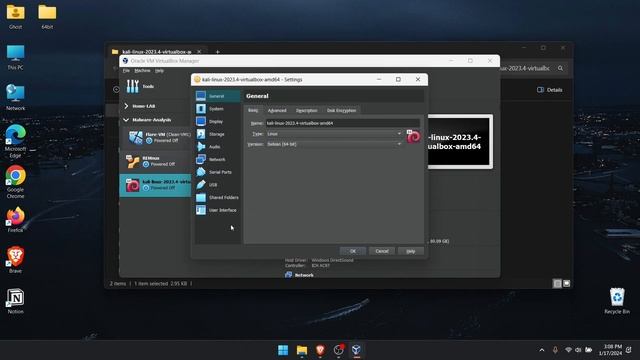
Task: Click the Tools icon in VirtualBox Manager
Action: point(133,86)
